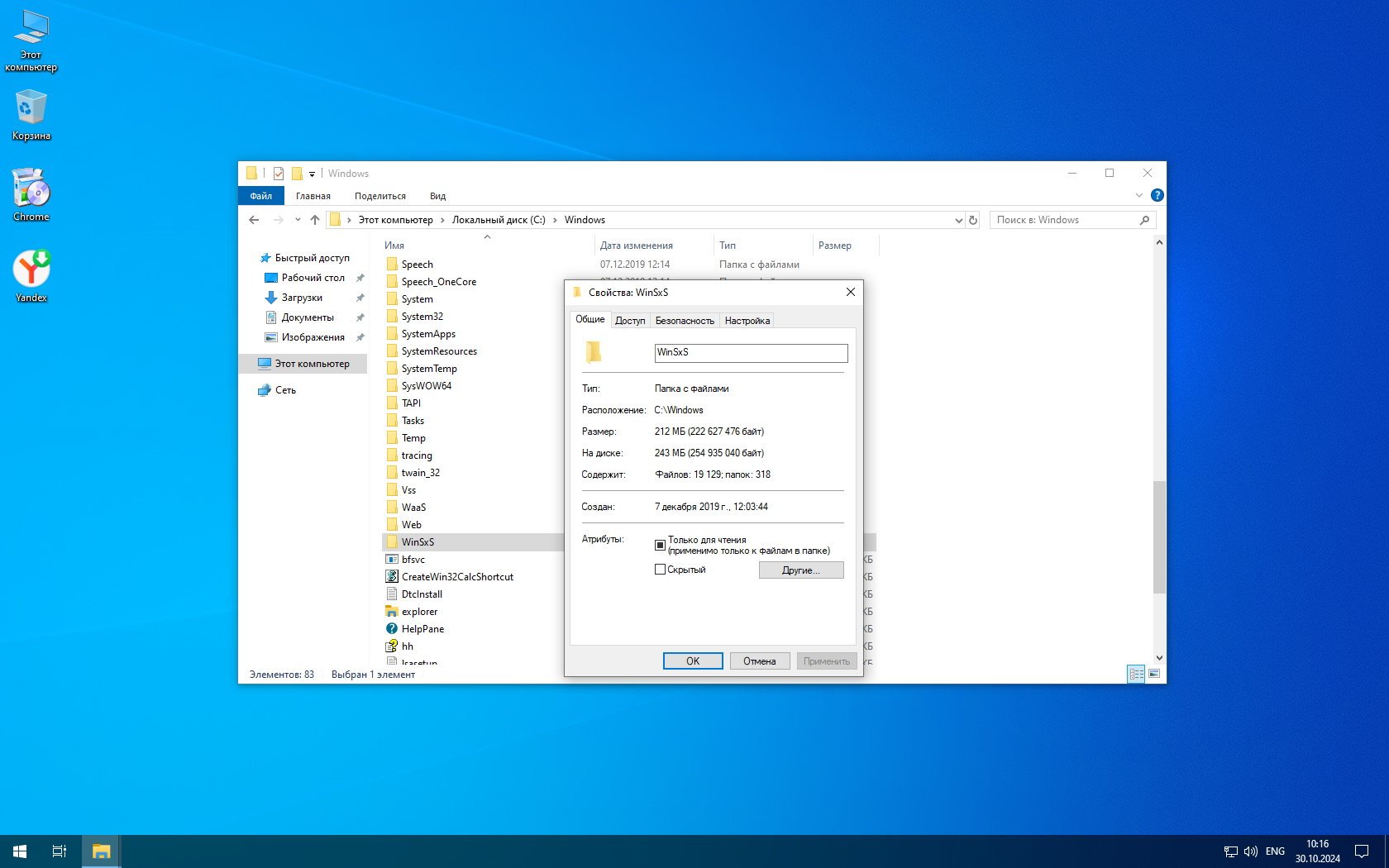Click the Explorer back navigation arrow
Image resolution: width=1389 pixels, height=868 pixels.
(x=254, y=220)
